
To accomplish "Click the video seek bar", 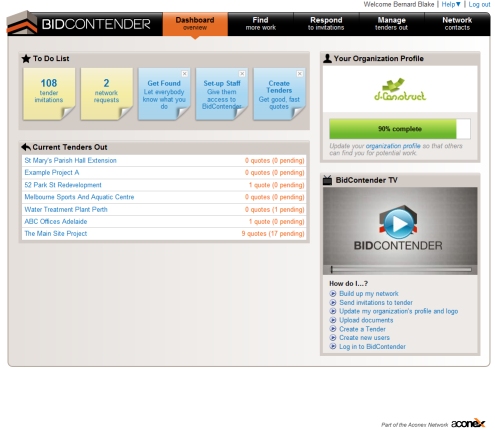I will coord(401,269).
